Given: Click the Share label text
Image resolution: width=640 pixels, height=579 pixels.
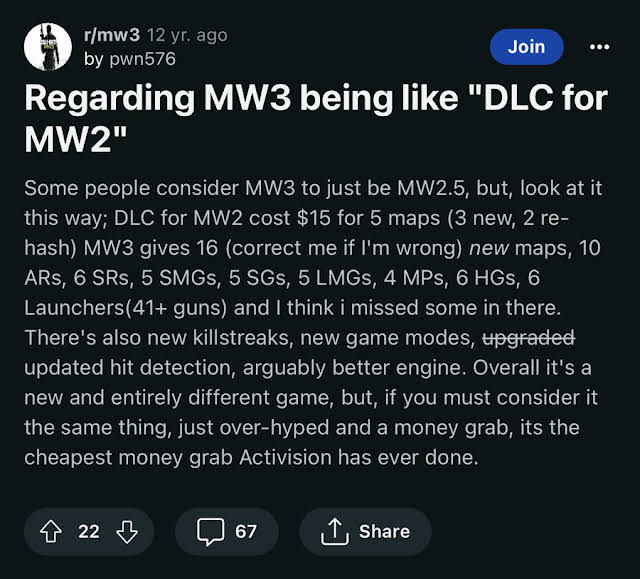Looking at the screenshot, I should [x=385, y=531].
